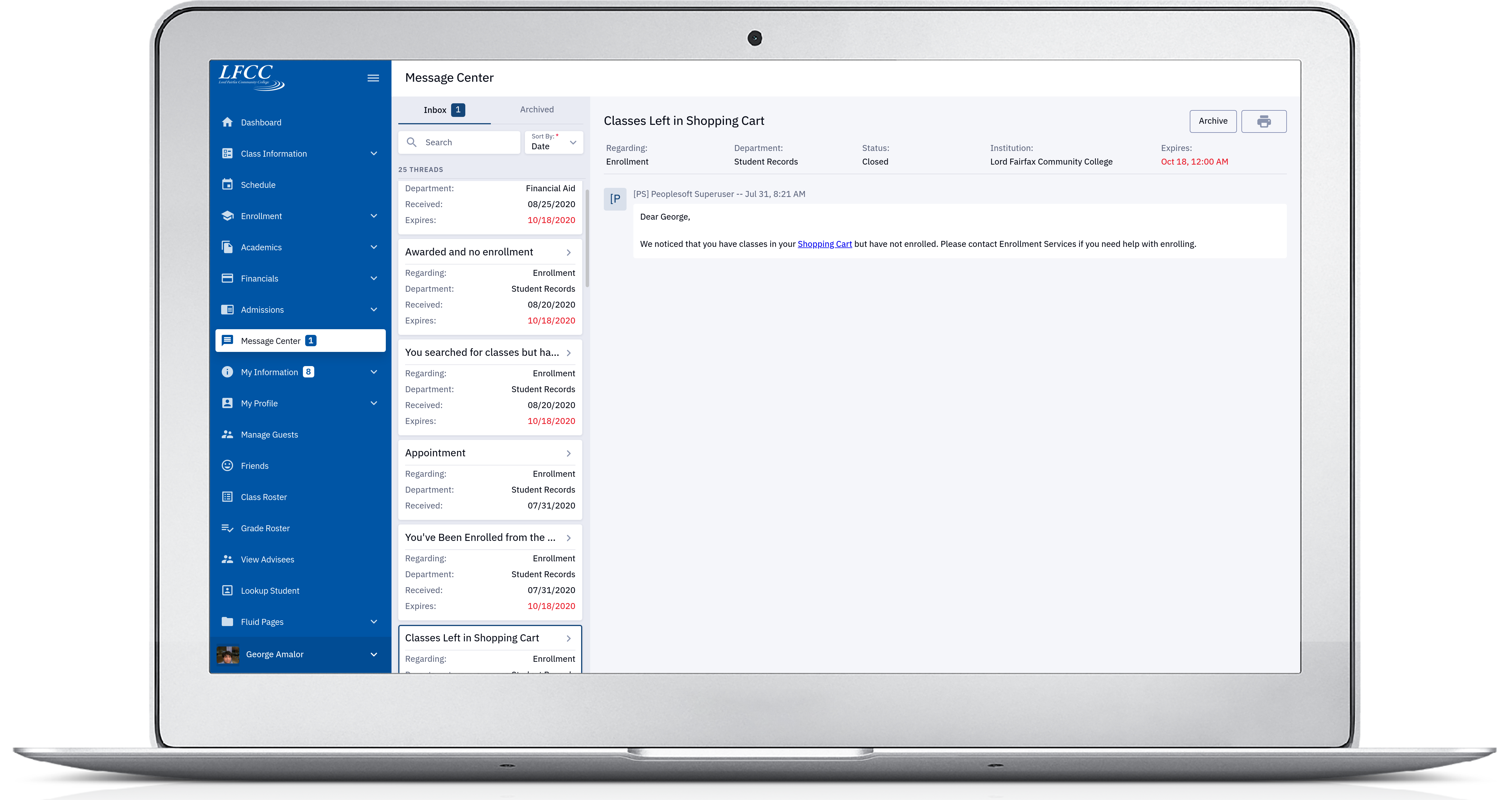Image resolution: width=1512 pixels, height=800 pixels.
Task: Expand the Enrollment menu chevron
Action: pos(374,216)
